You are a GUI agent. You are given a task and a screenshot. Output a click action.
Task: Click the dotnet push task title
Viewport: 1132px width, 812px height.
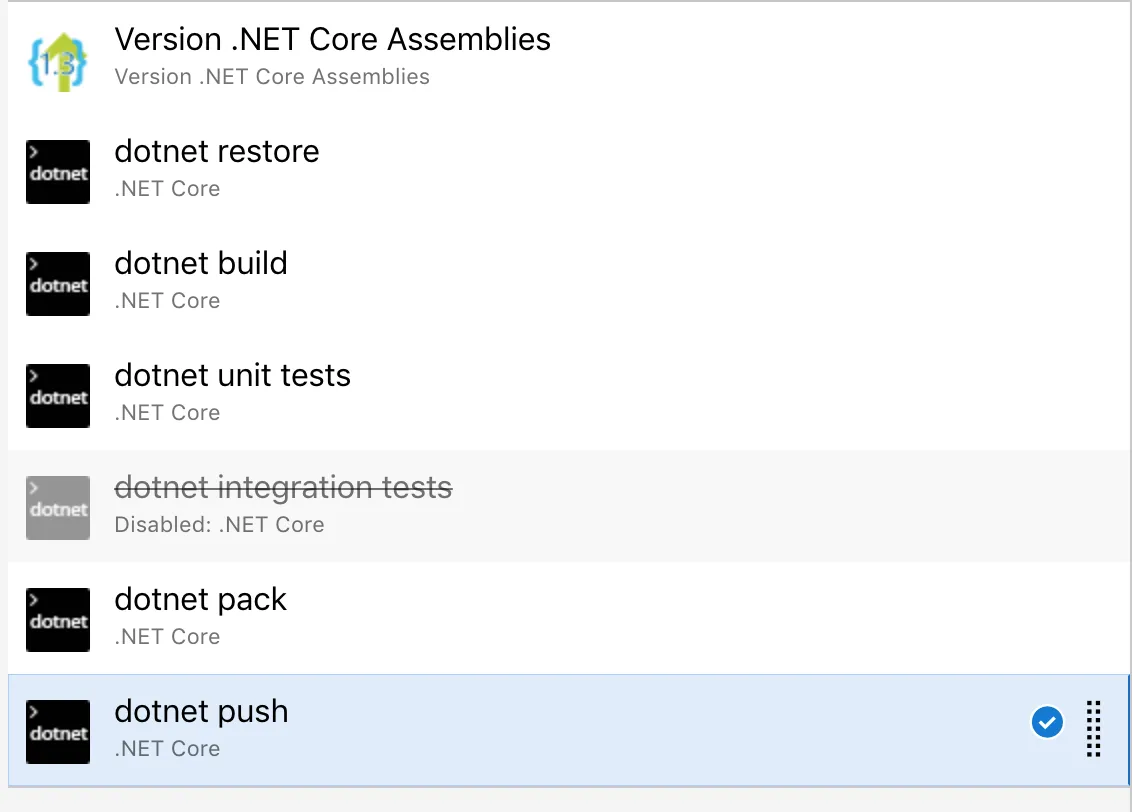(x=201, y=712)
